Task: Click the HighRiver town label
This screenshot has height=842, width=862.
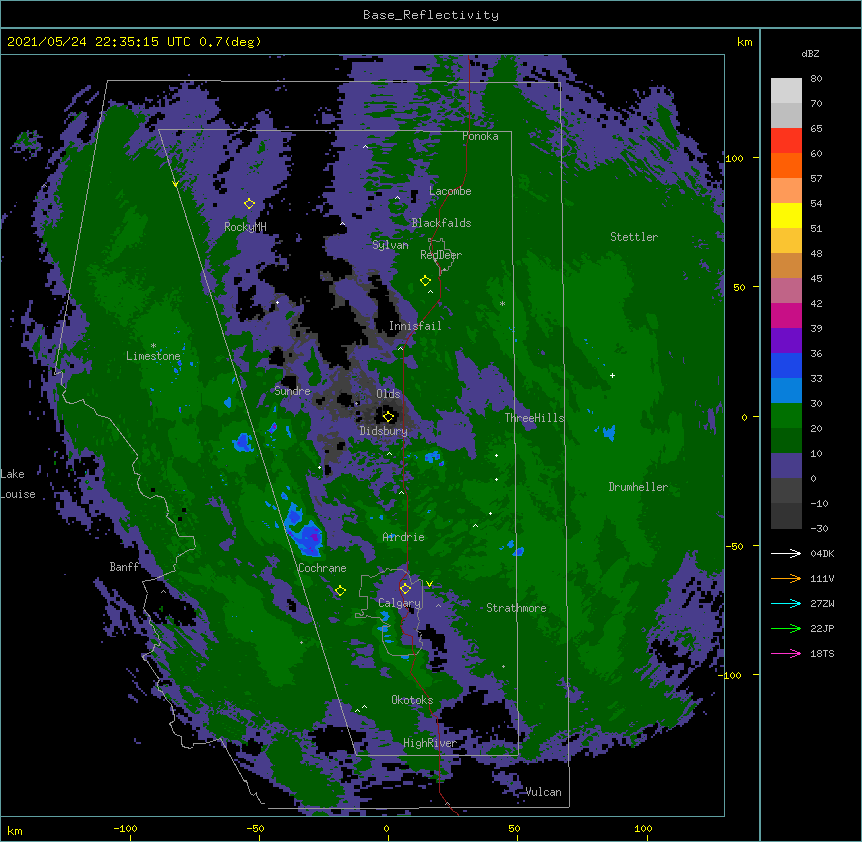Action: coord(430,743)
